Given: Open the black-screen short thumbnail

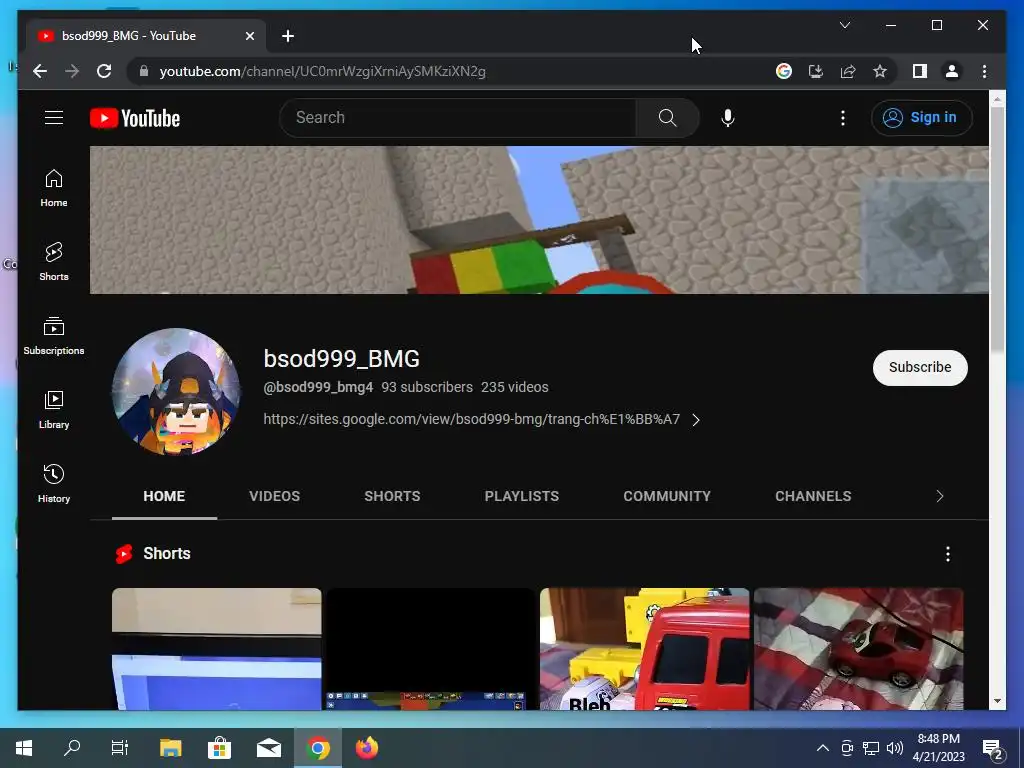Looking at the screenshot, I should (430, 649).
